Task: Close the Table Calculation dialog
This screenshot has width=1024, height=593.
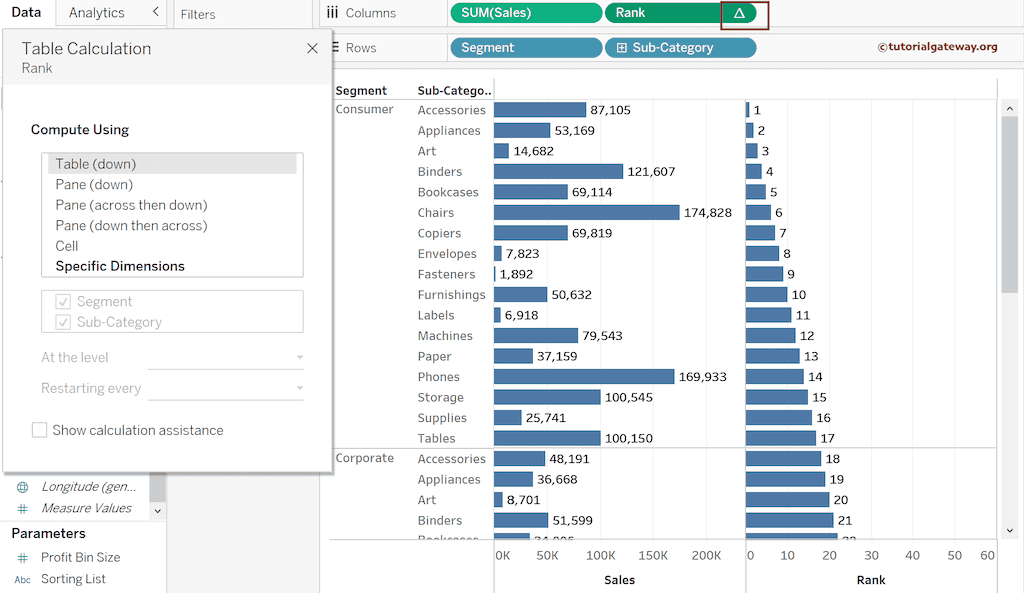Action: click(312, 48)
